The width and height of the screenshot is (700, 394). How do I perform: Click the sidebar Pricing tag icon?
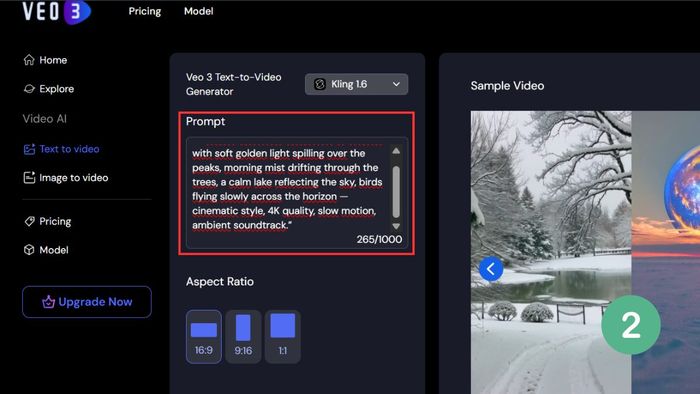click(29, 221)
